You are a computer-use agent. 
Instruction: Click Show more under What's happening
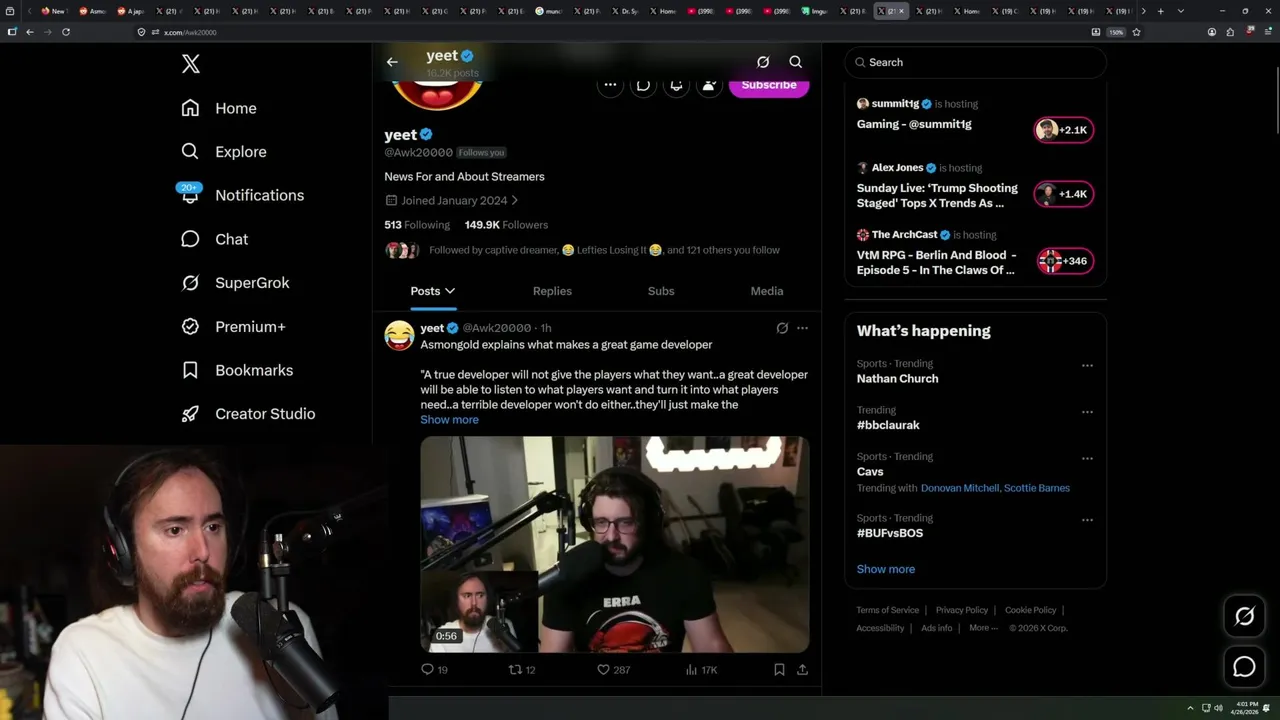click(x=885, y=569)
